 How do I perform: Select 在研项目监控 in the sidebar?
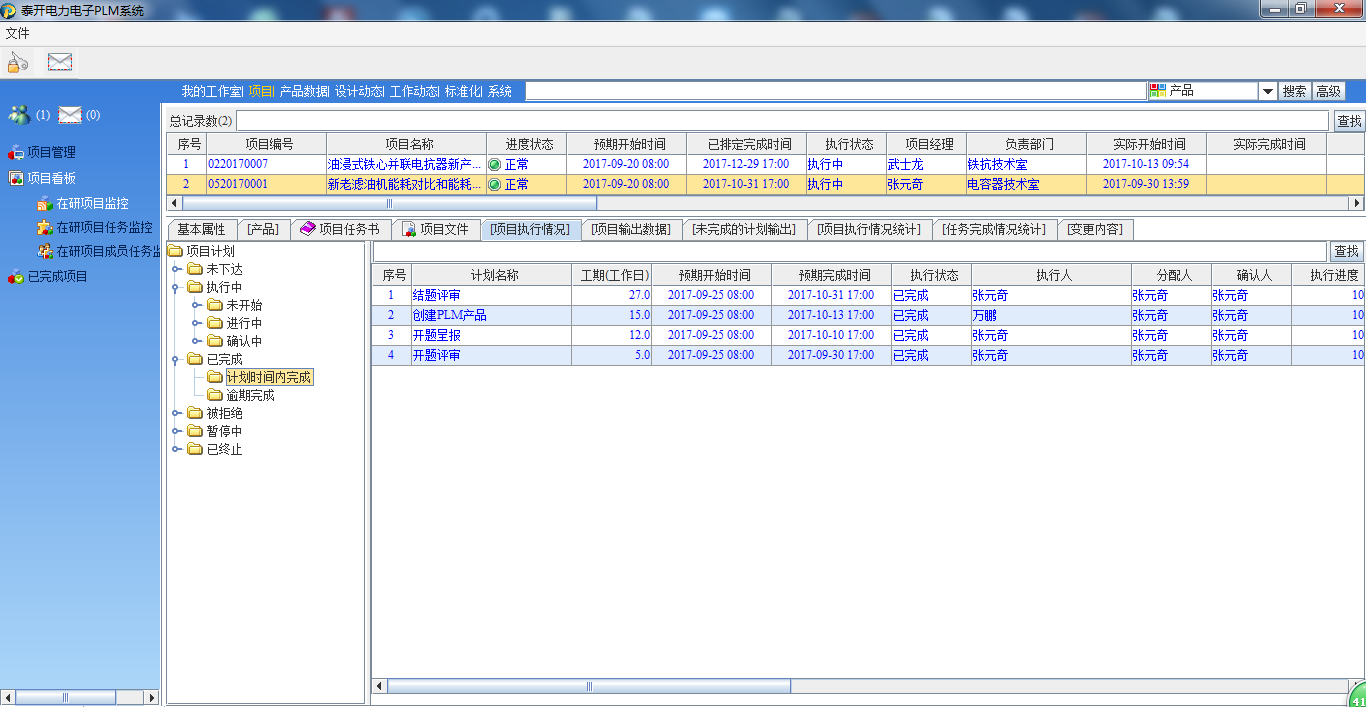[x=92, y=204]
